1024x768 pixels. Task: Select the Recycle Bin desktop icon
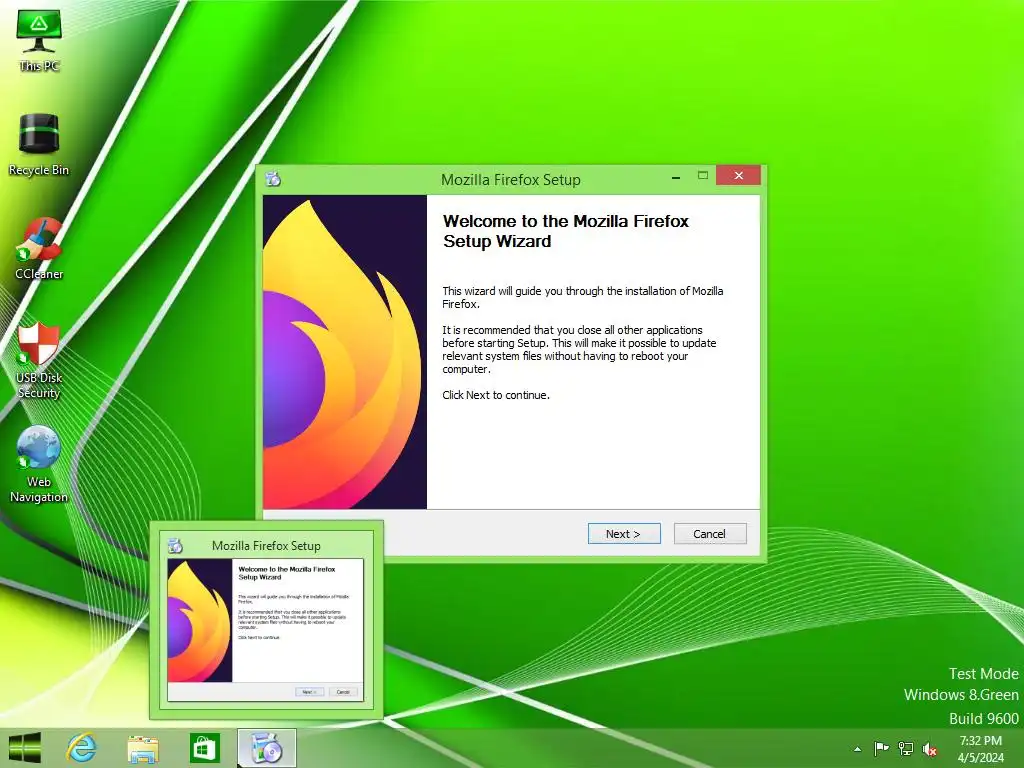pyautogui.click(x=39, y=144)
